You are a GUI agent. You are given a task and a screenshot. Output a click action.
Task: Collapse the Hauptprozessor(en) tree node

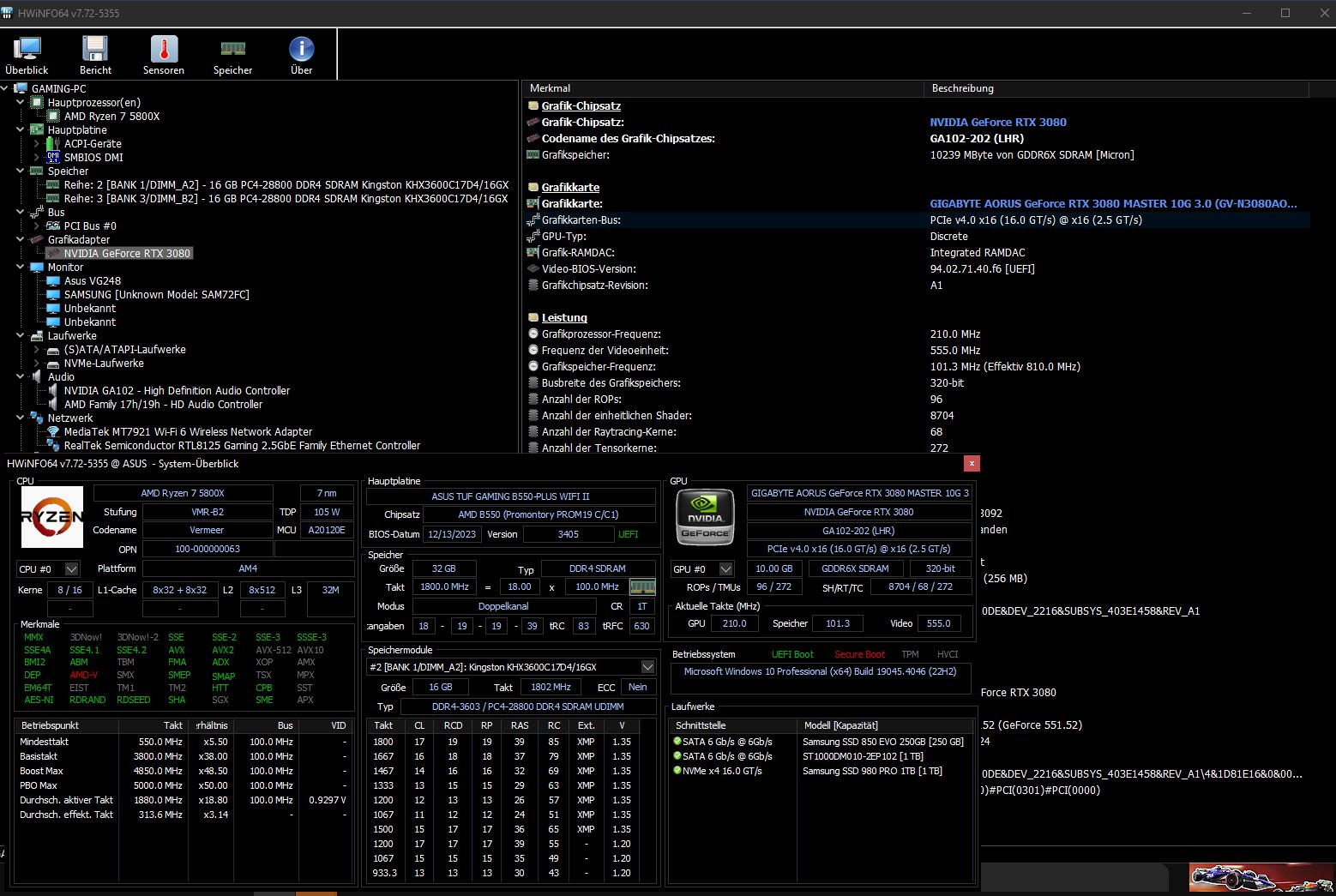pyautogui.click(x=21, y=102)
